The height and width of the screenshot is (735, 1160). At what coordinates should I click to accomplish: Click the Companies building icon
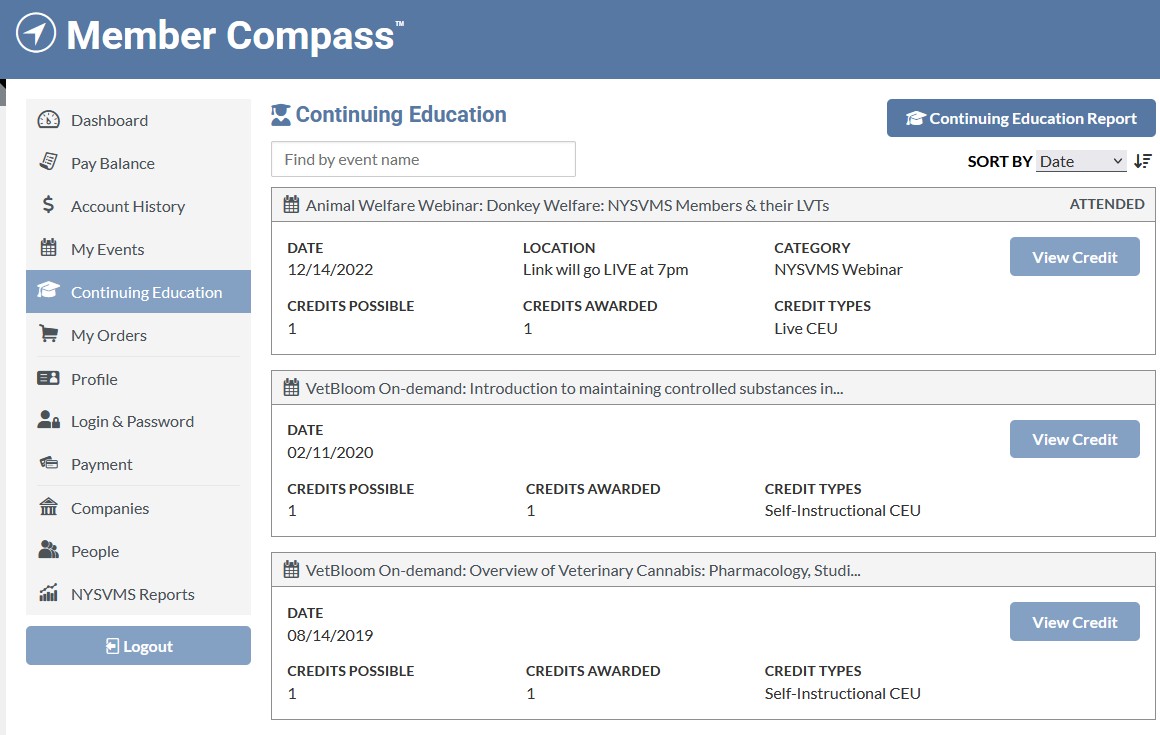pyautogui.click(x=48, y=507)
